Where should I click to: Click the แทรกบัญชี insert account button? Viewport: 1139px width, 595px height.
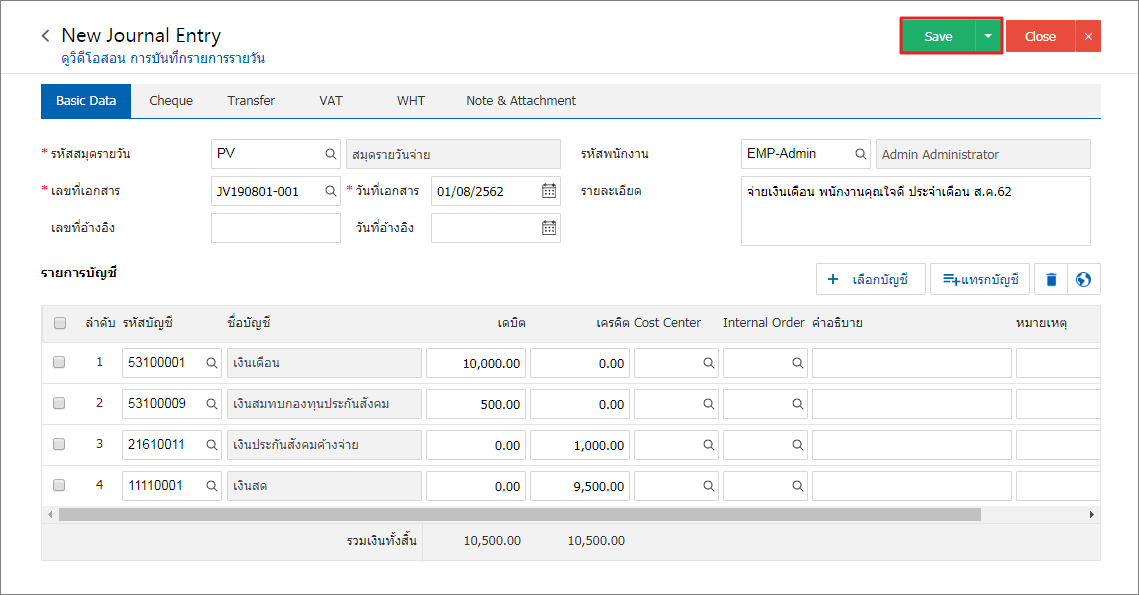(980, 279)
